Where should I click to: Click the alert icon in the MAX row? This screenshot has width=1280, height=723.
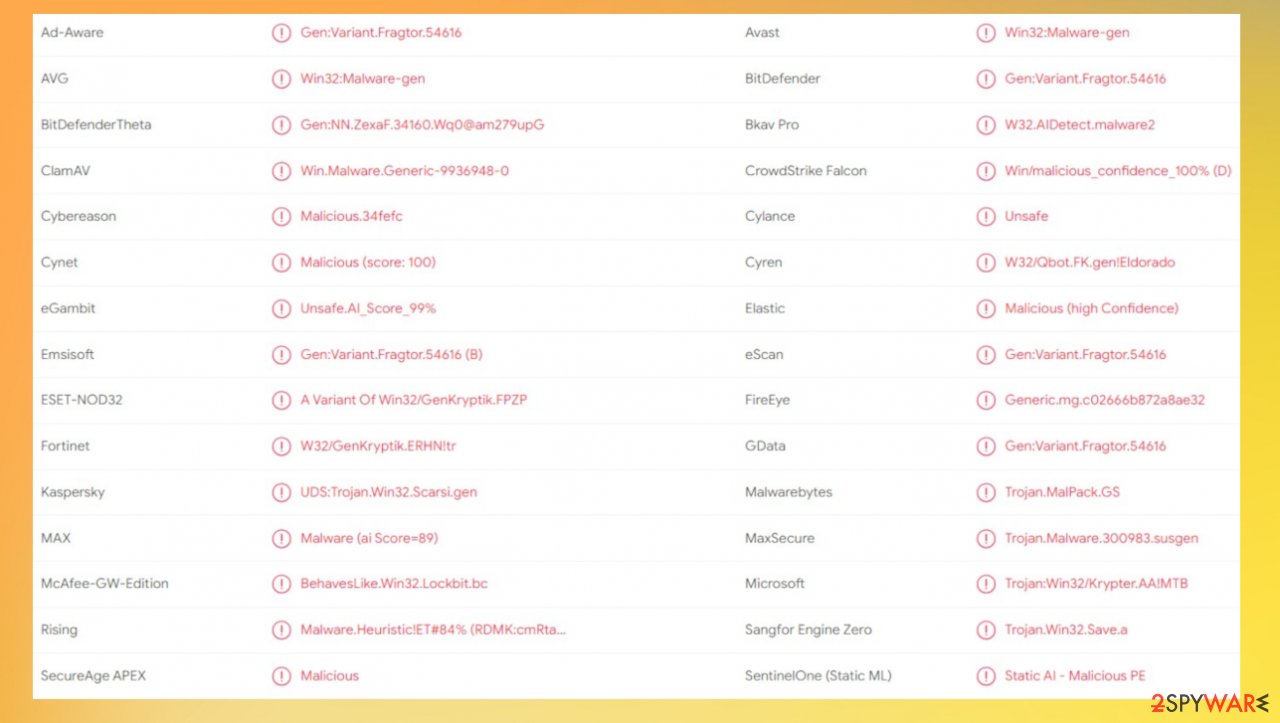point(282,538)
